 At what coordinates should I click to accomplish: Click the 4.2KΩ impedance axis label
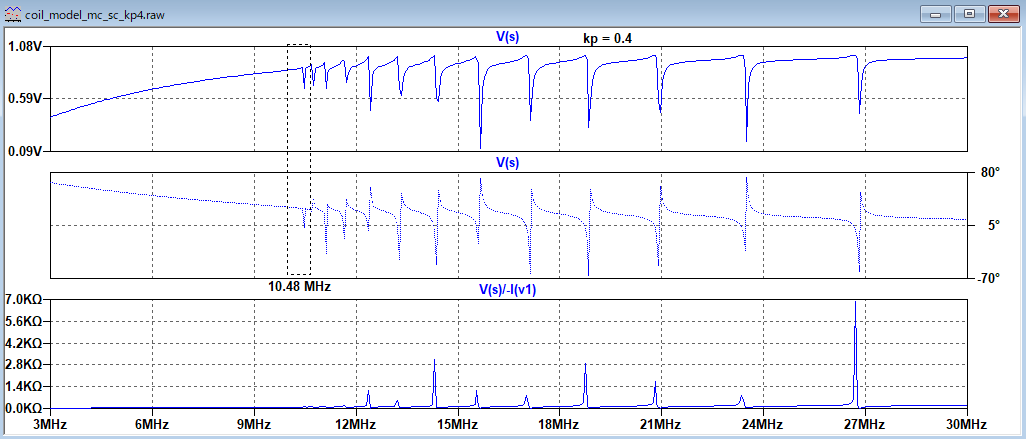pyautogui.click(x=24, y=343)
